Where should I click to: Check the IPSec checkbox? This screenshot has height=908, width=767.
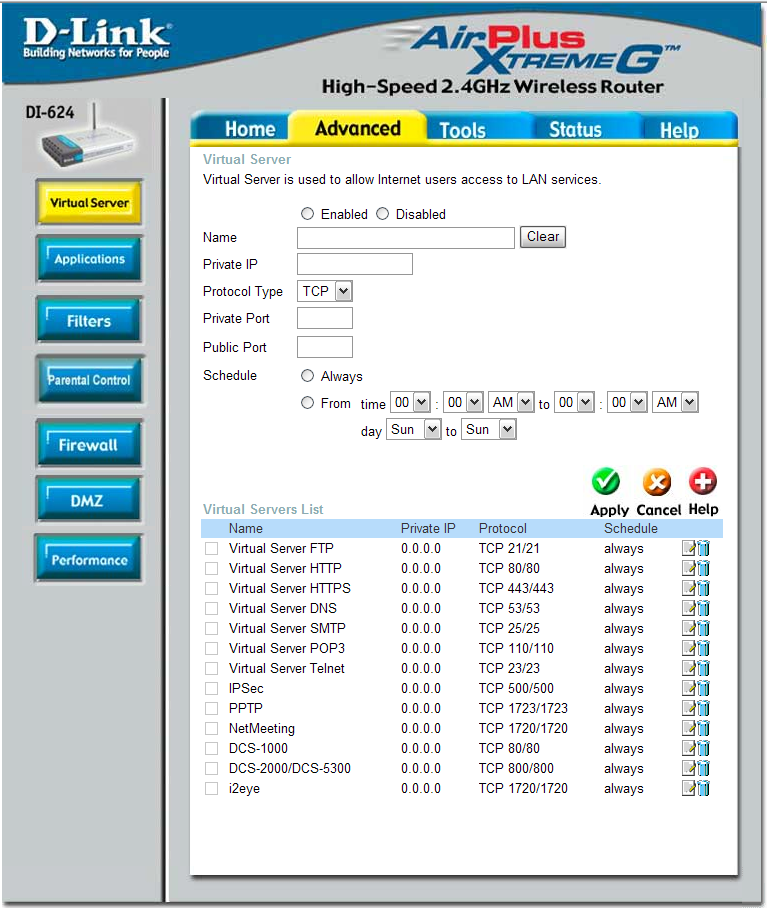point(212,689)
